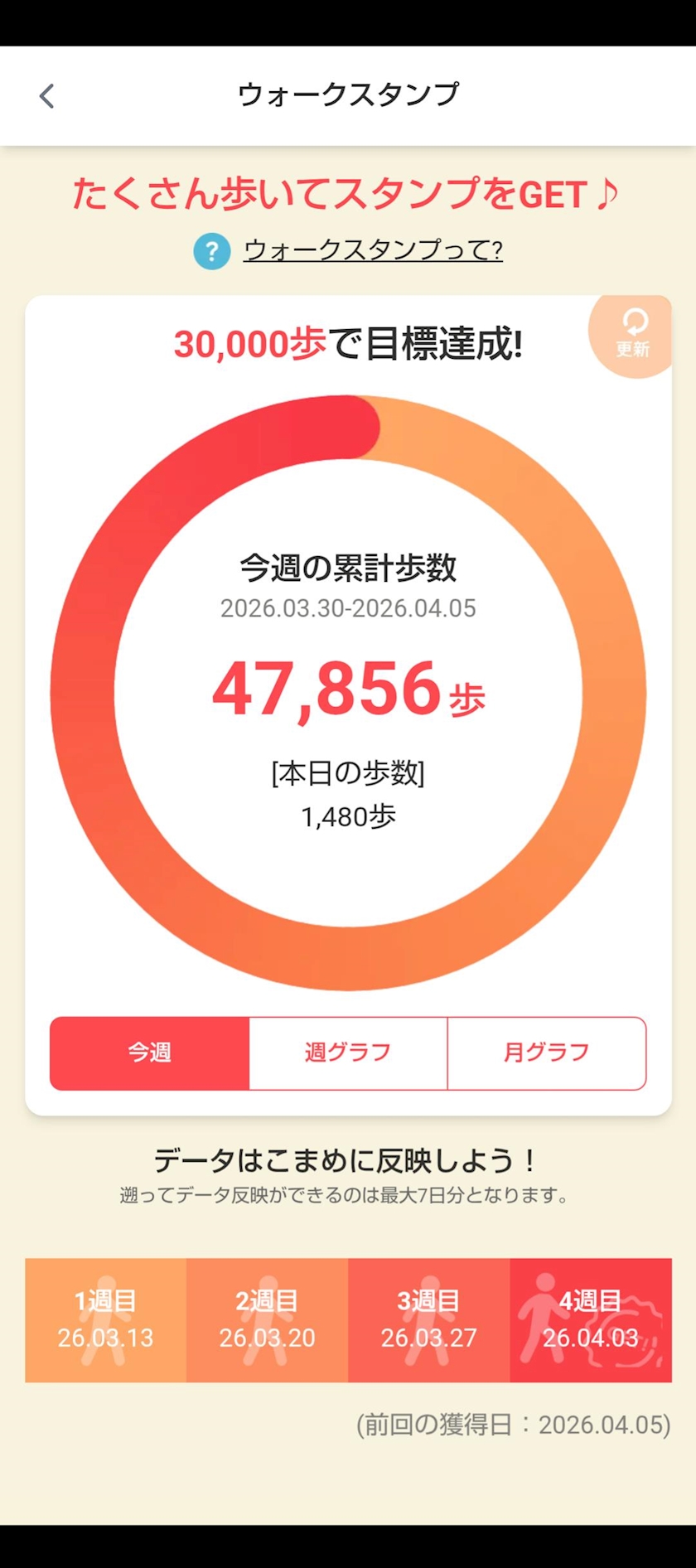Tap the figure icon on 3週目 stamp

point(428,1319)
